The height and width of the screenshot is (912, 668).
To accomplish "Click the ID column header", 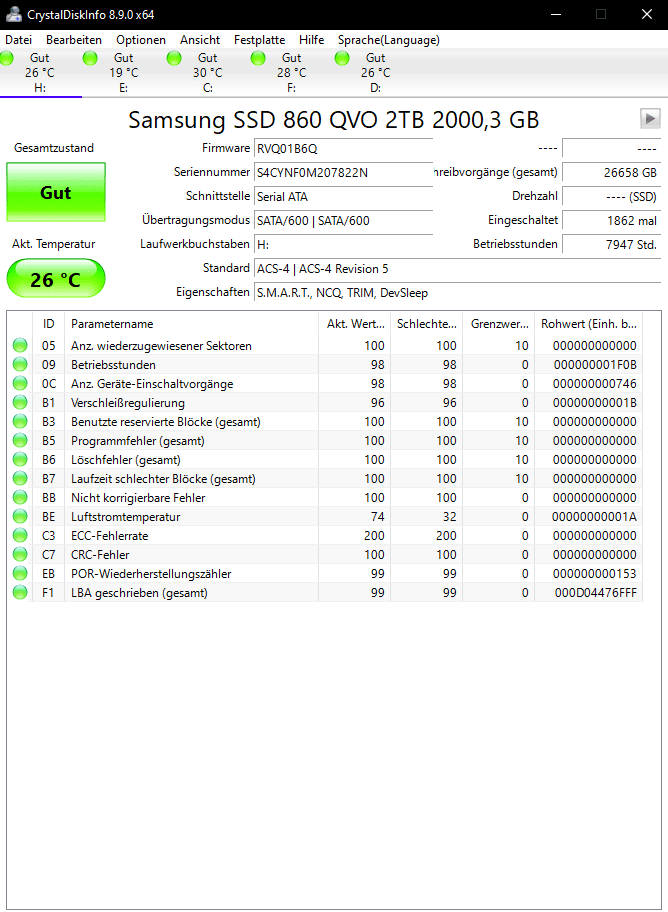I will click(x=49, y=324).
